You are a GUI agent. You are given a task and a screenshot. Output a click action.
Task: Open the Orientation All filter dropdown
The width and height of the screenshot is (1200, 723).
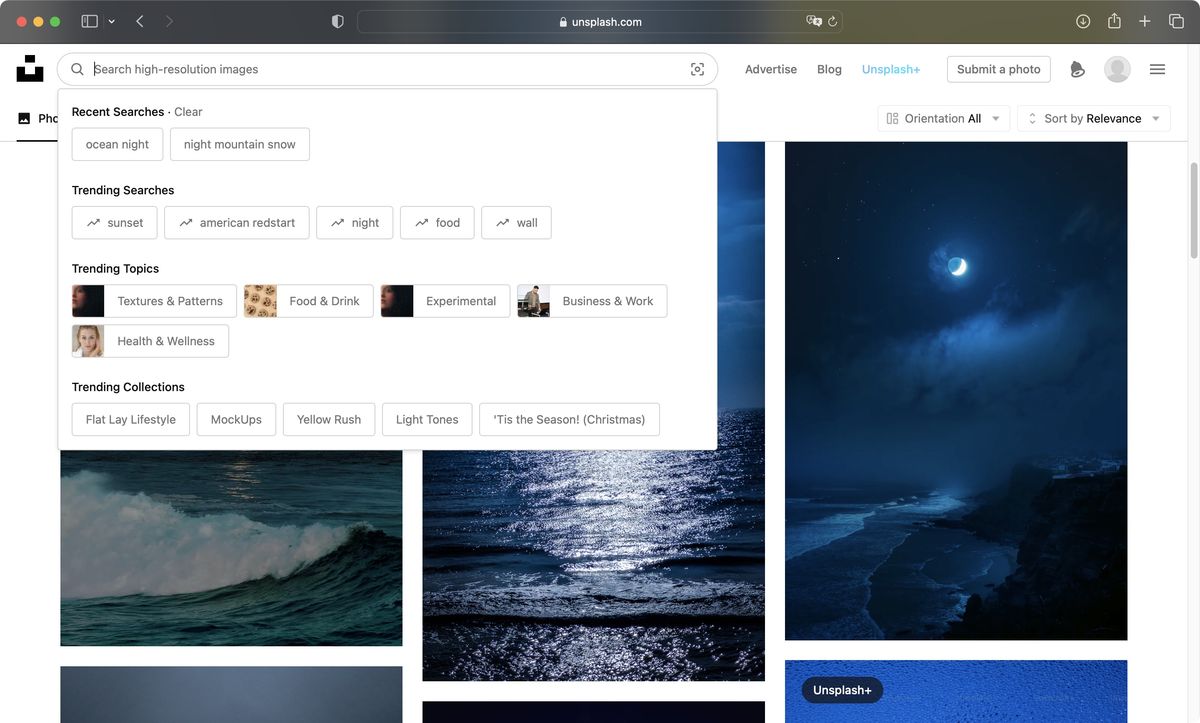(x=943, y=118)
